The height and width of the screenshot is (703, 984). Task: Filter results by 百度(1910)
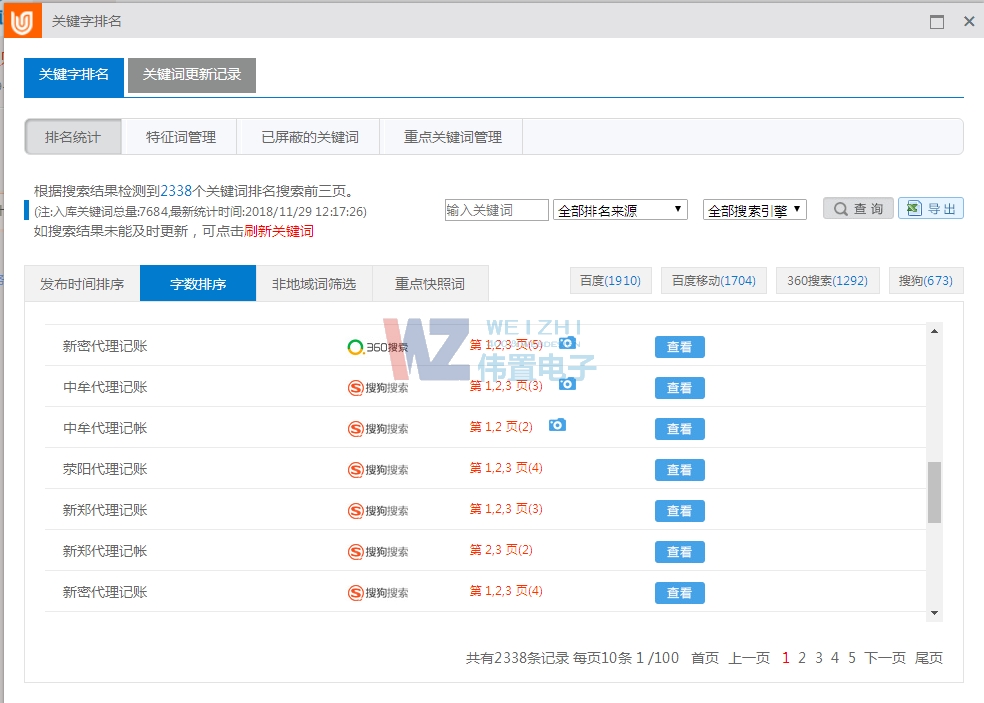610,280
